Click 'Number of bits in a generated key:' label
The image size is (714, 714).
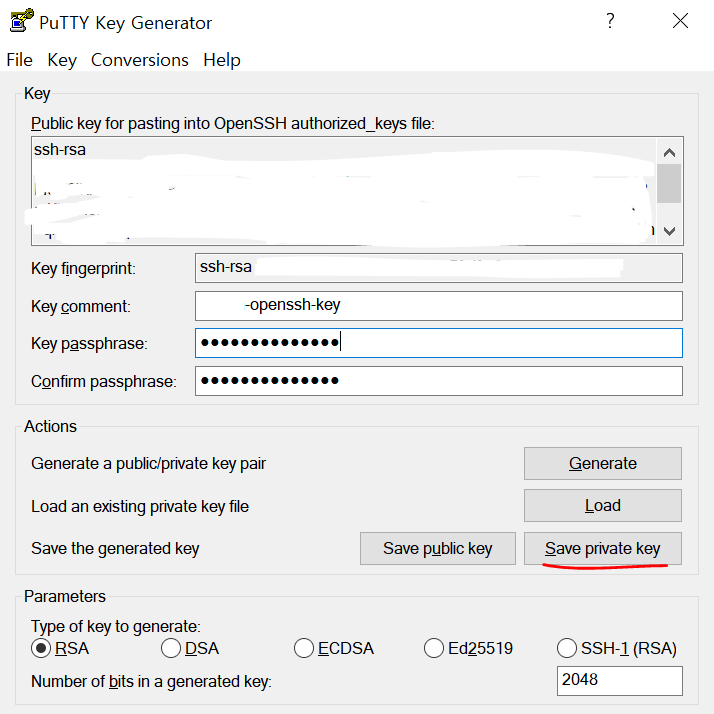(x=151, y=682)
